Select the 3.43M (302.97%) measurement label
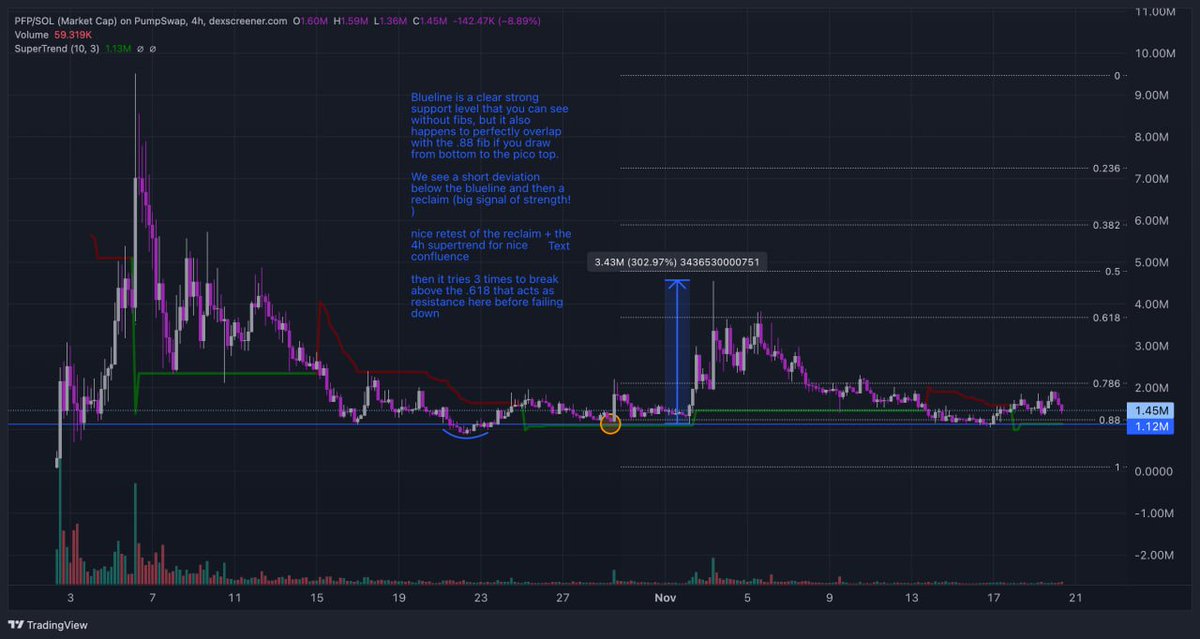Screen dimensions: 1200x639 [678, 262]
